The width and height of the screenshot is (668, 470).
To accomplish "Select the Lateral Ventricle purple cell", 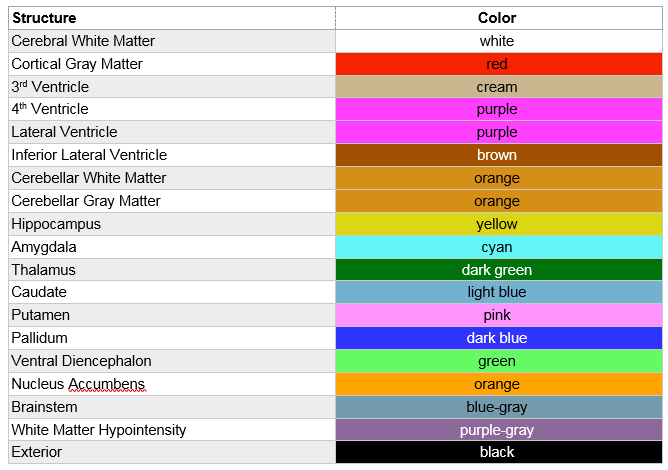I will coord(498,132).
